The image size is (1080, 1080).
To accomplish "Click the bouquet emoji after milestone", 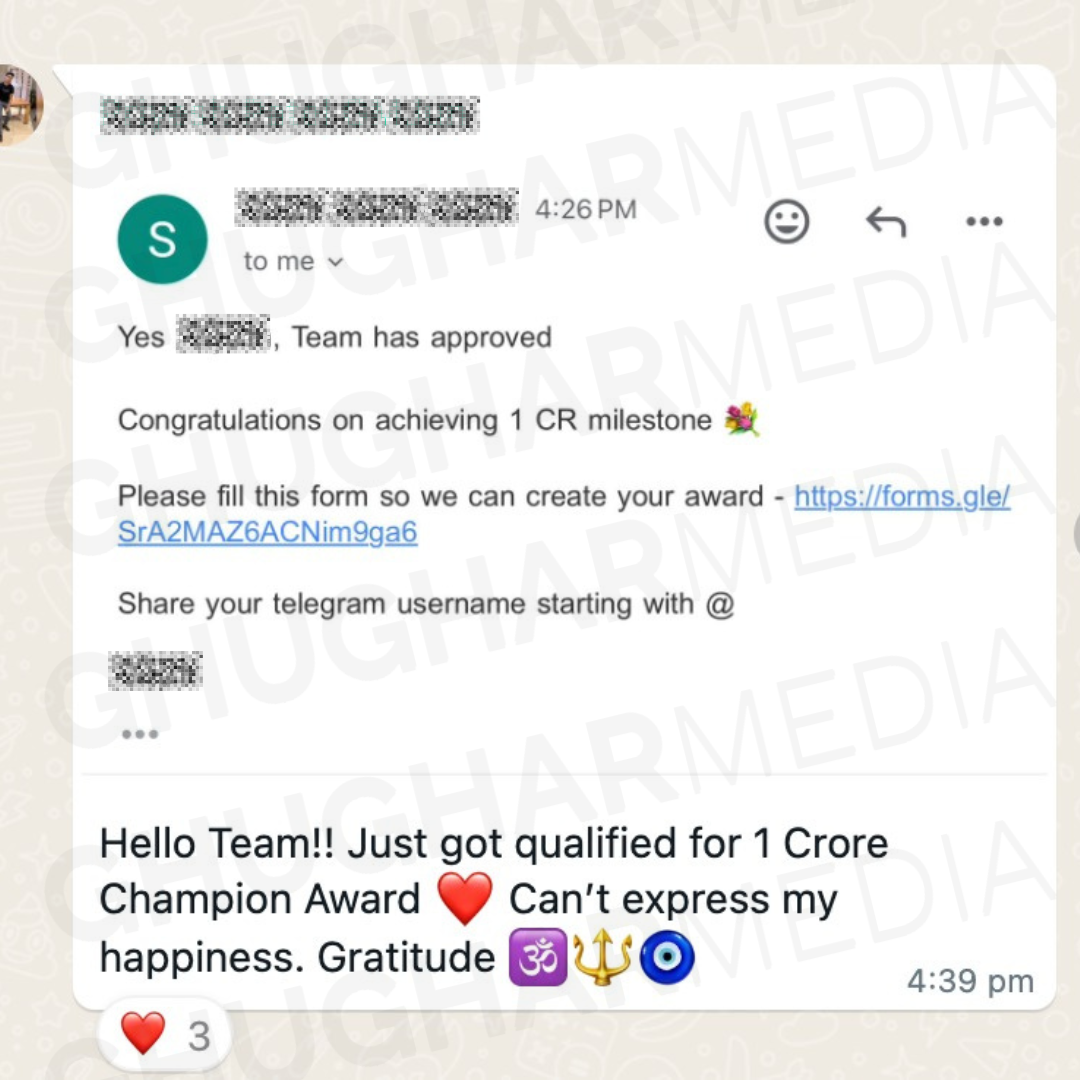I will (x=742, y=419).
